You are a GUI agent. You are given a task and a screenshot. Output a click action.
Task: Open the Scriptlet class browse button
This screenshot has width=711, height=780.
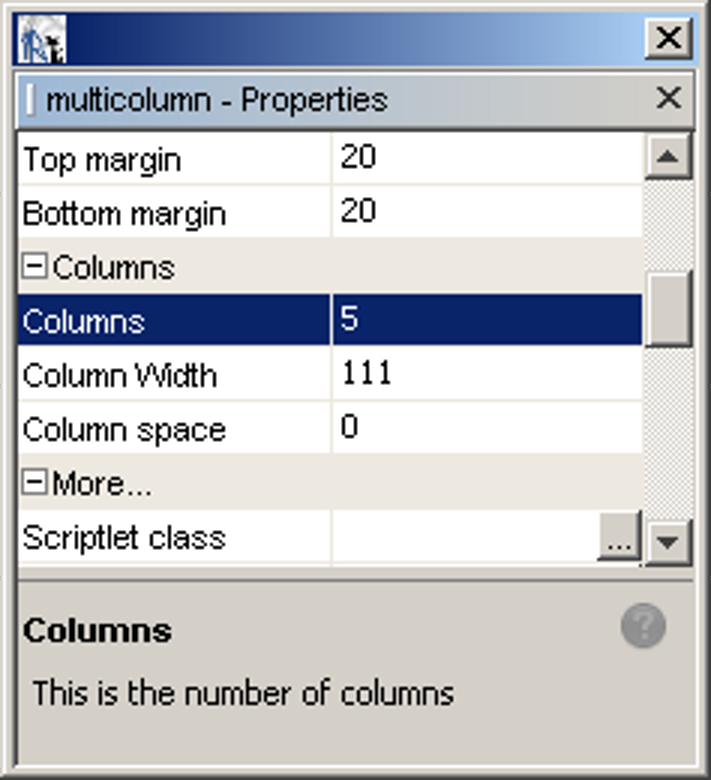click(619, 540)
